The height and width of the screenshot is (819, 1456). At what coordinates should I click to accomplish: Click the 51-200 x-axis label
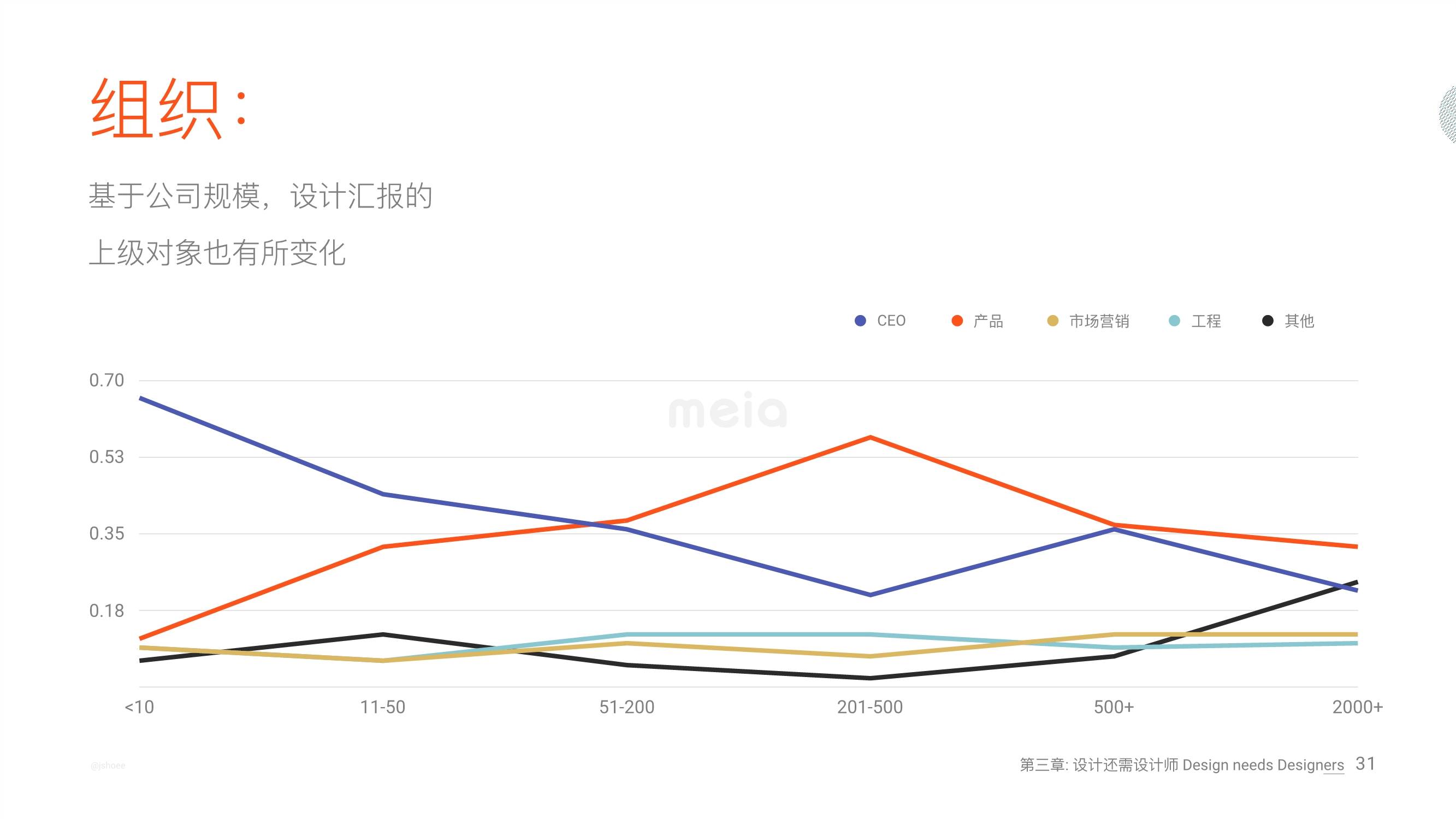(626, 707)
